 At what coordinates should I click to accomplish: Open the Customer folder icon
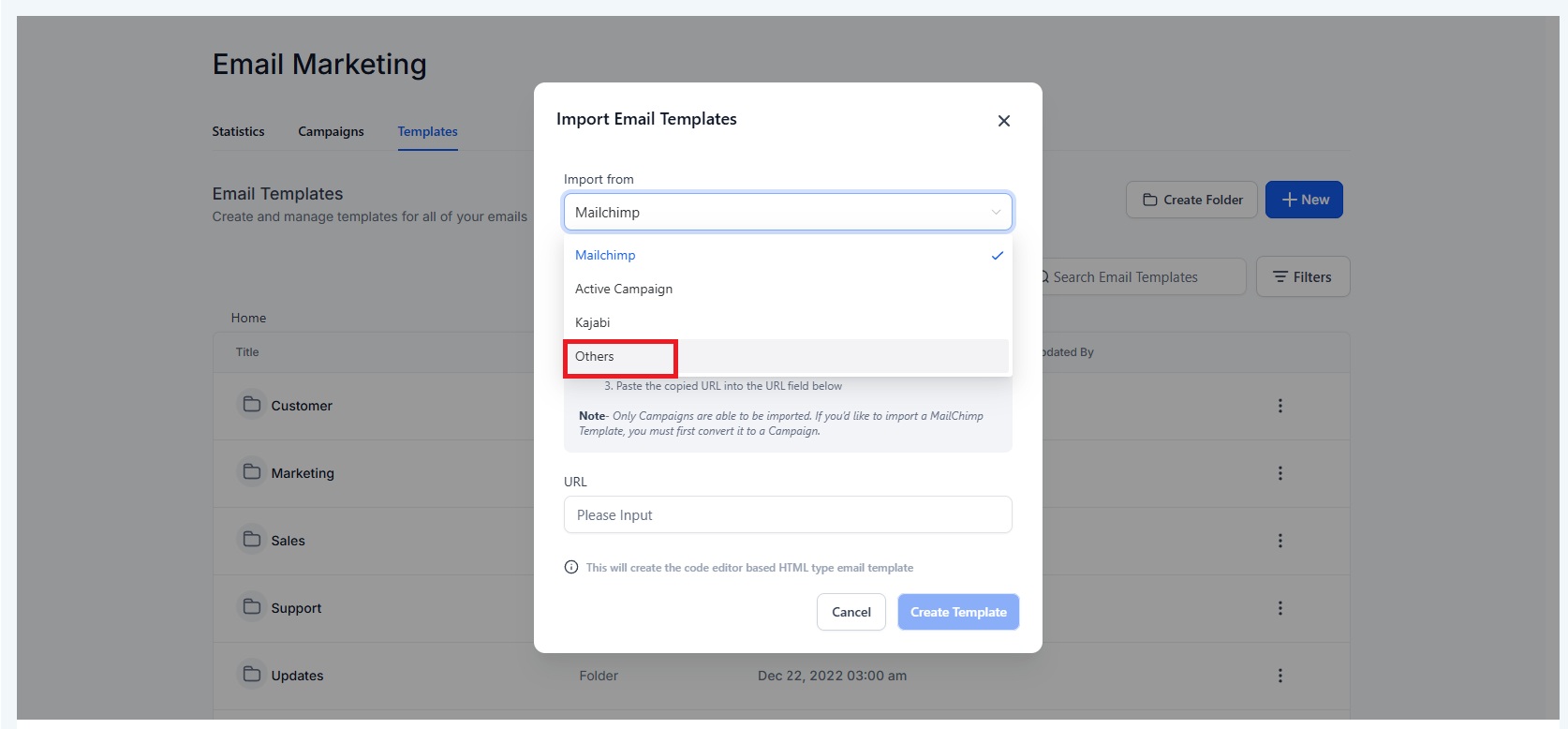click(x=252, y=404)
